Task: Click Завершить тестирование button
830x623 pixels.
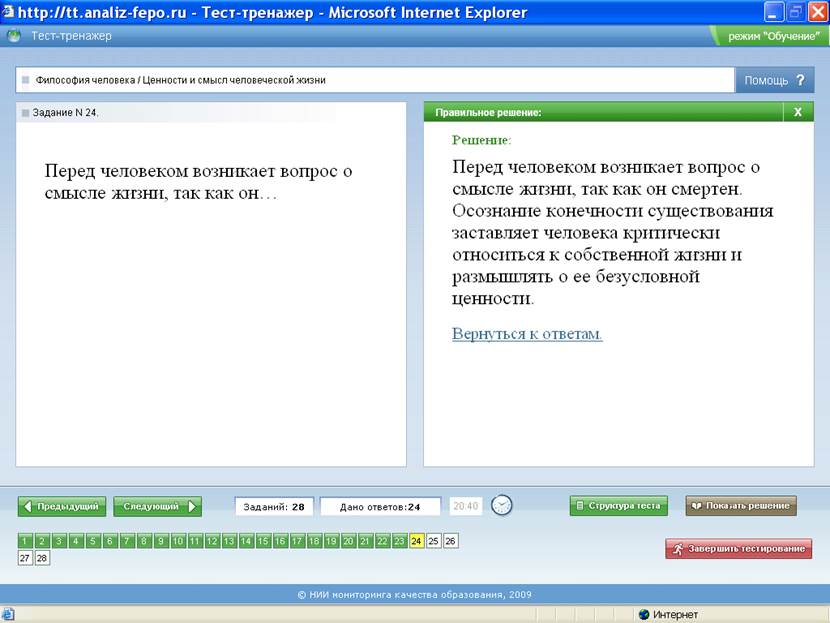Action: (738, 549)
